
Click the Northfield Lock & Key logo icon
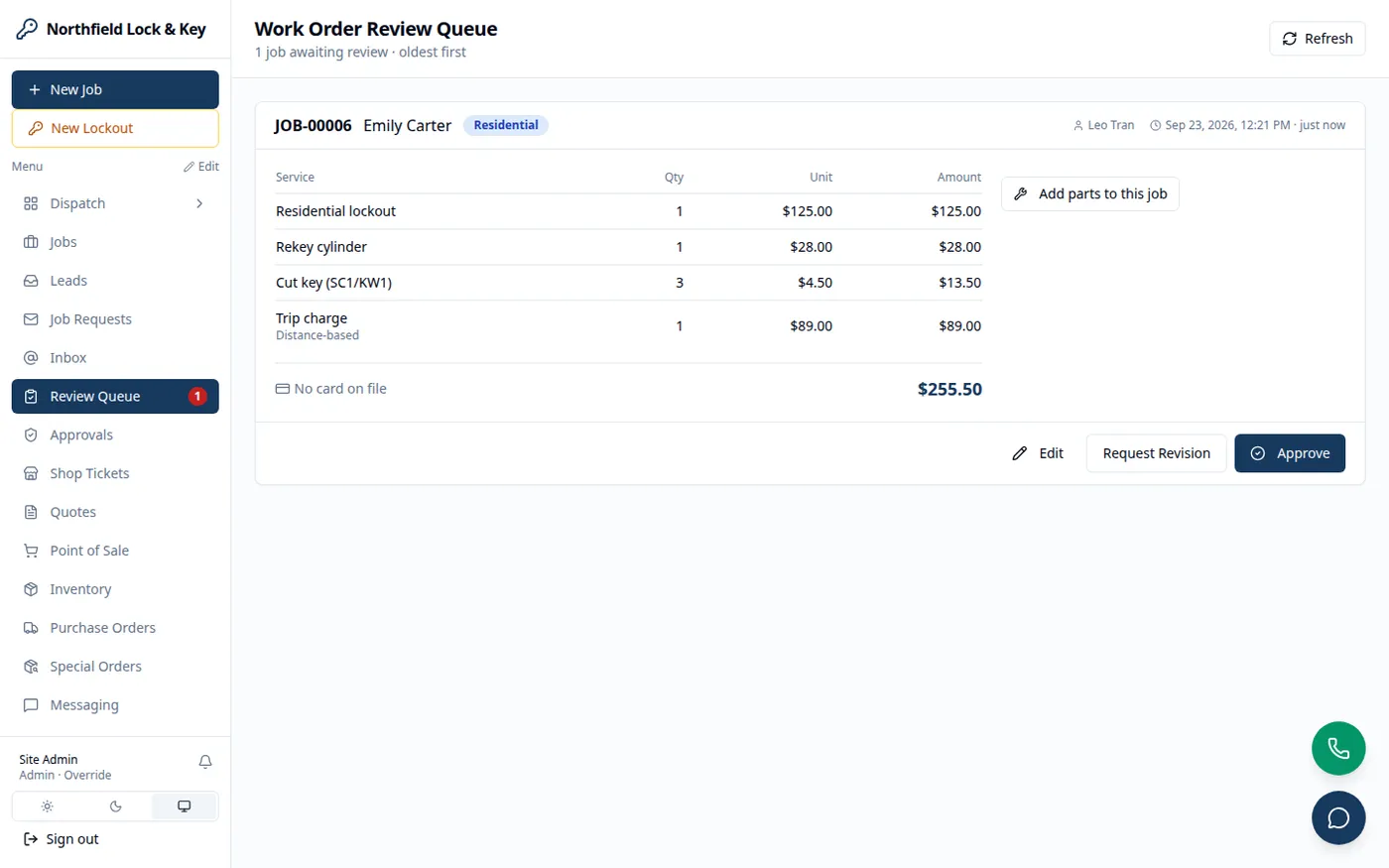pos(27,29)
